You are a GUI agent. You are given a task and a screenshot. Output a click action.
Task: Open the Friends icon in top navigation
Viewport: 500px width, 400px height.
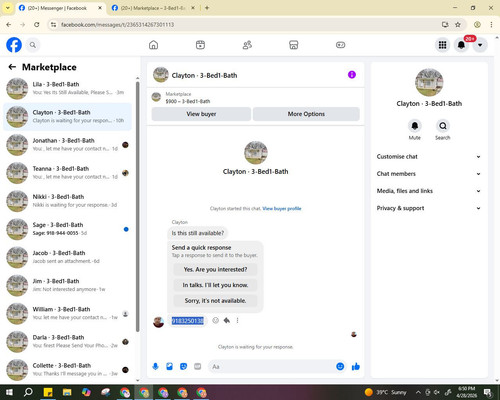coord(247,45)
